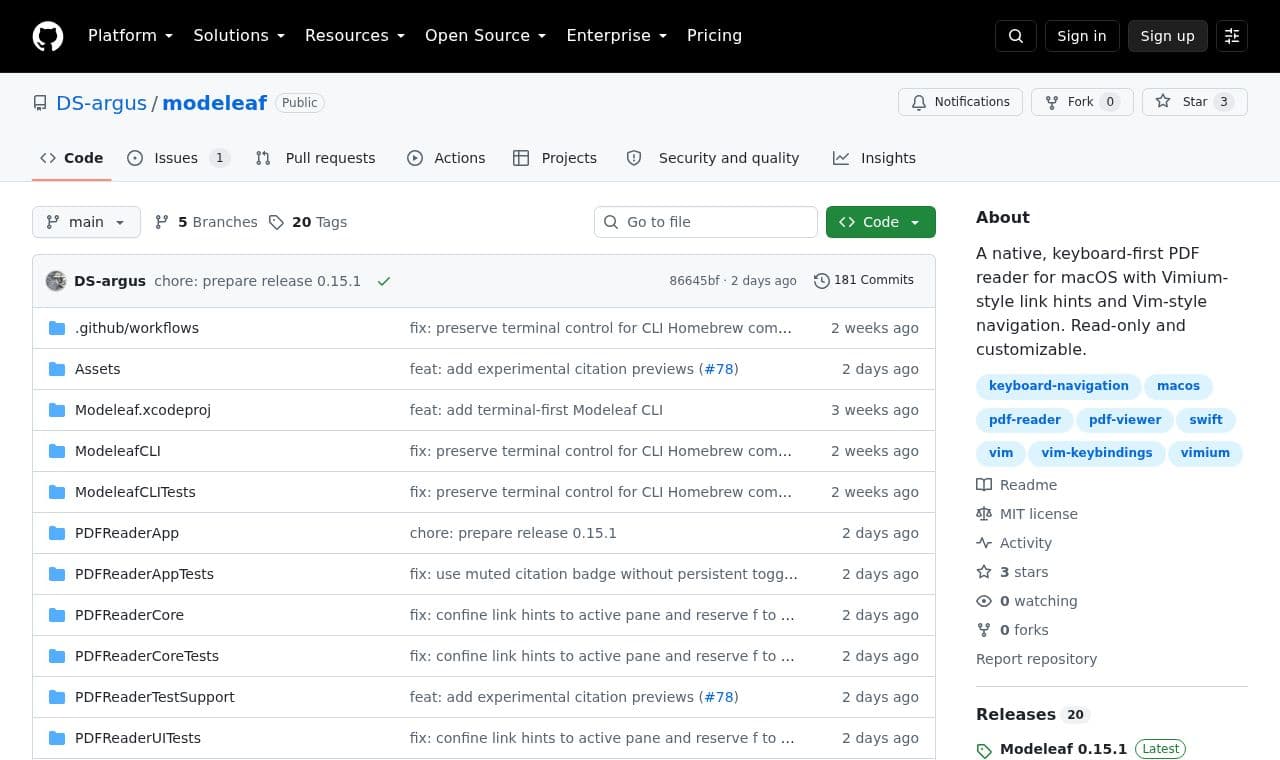Expand the Solutions menu
The width and height of the screenshot is (1280, 760).
coord(239,36)
